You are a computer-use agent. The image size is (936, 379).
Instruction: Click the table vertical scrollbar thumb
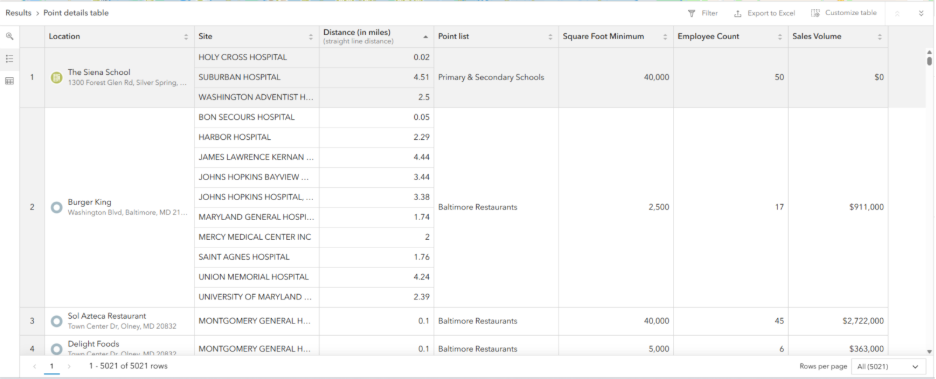(929, 60)
